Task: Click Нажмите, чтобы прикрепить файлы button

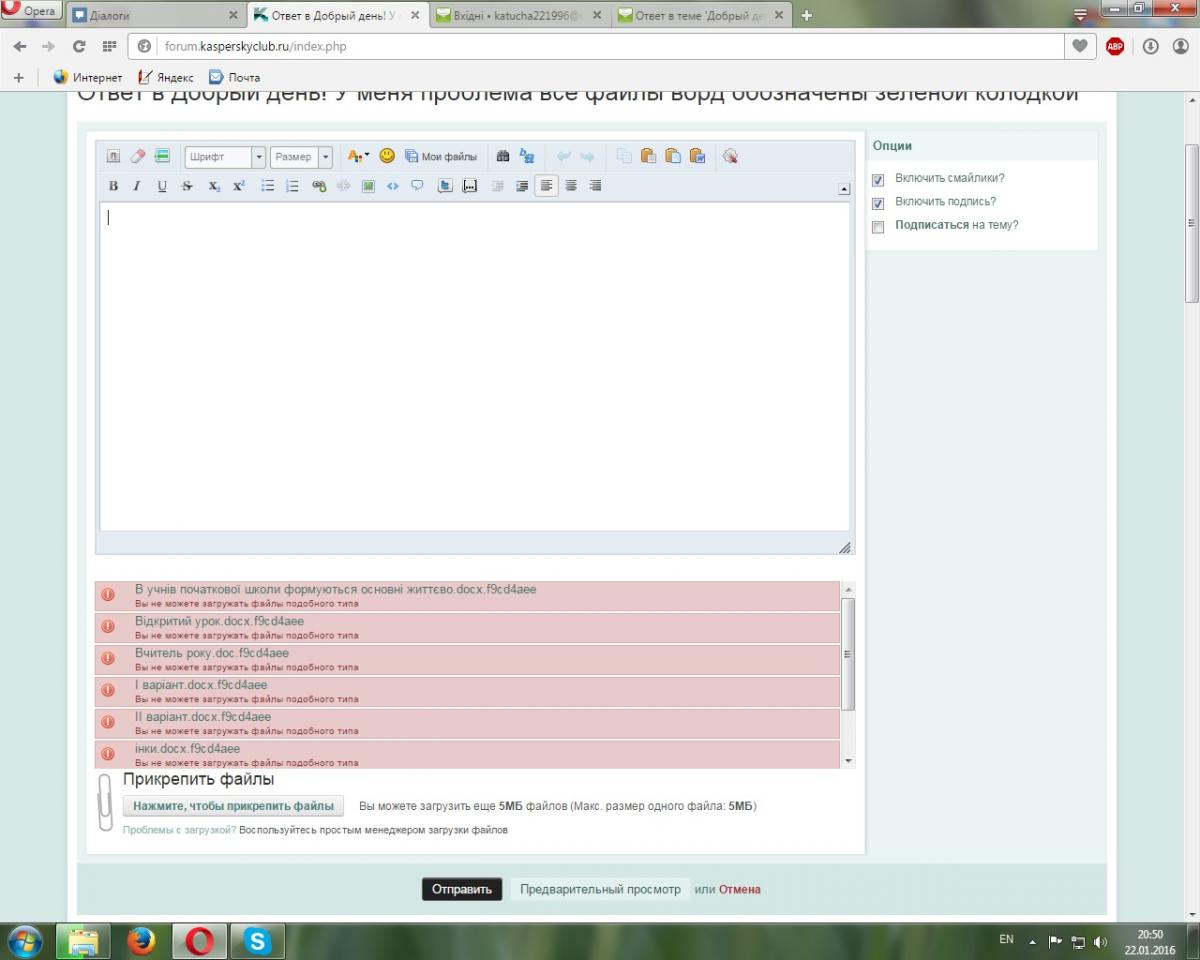Action: coord(234,806)
